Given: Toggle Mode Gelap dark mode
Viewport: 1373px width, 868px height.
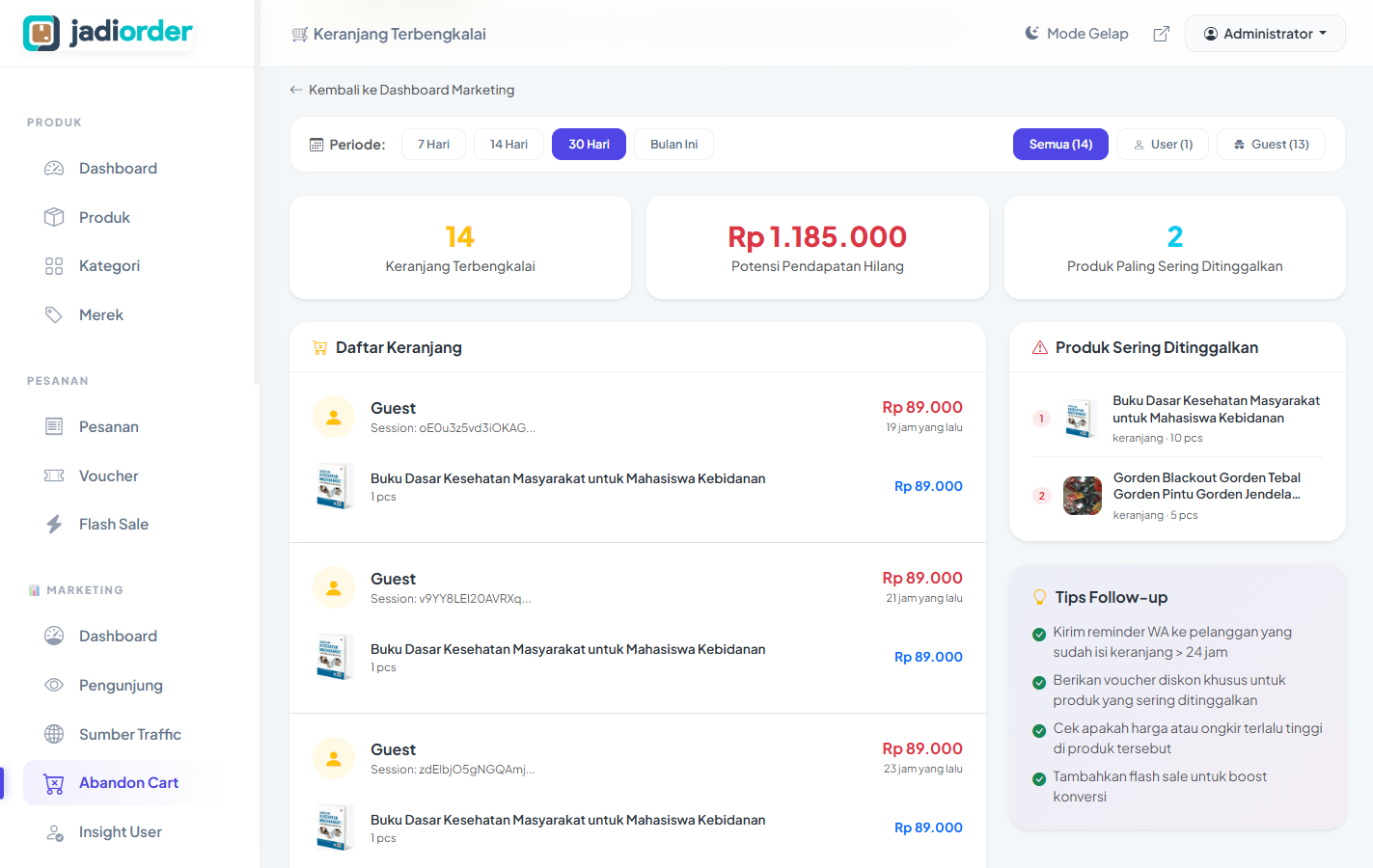Looking at the screenshot, I should tap(1076, 34).
